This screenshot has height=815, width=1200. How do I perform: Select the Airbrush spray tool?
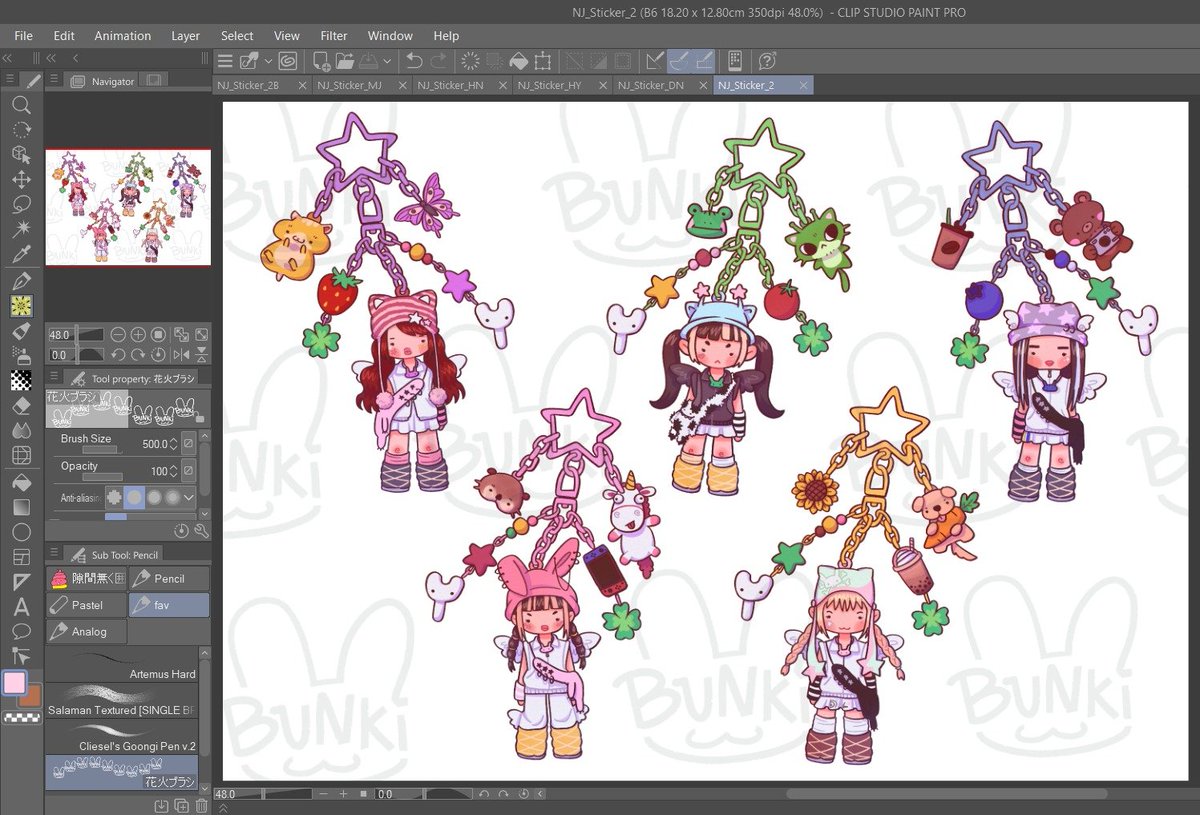(x=21, y=355)
